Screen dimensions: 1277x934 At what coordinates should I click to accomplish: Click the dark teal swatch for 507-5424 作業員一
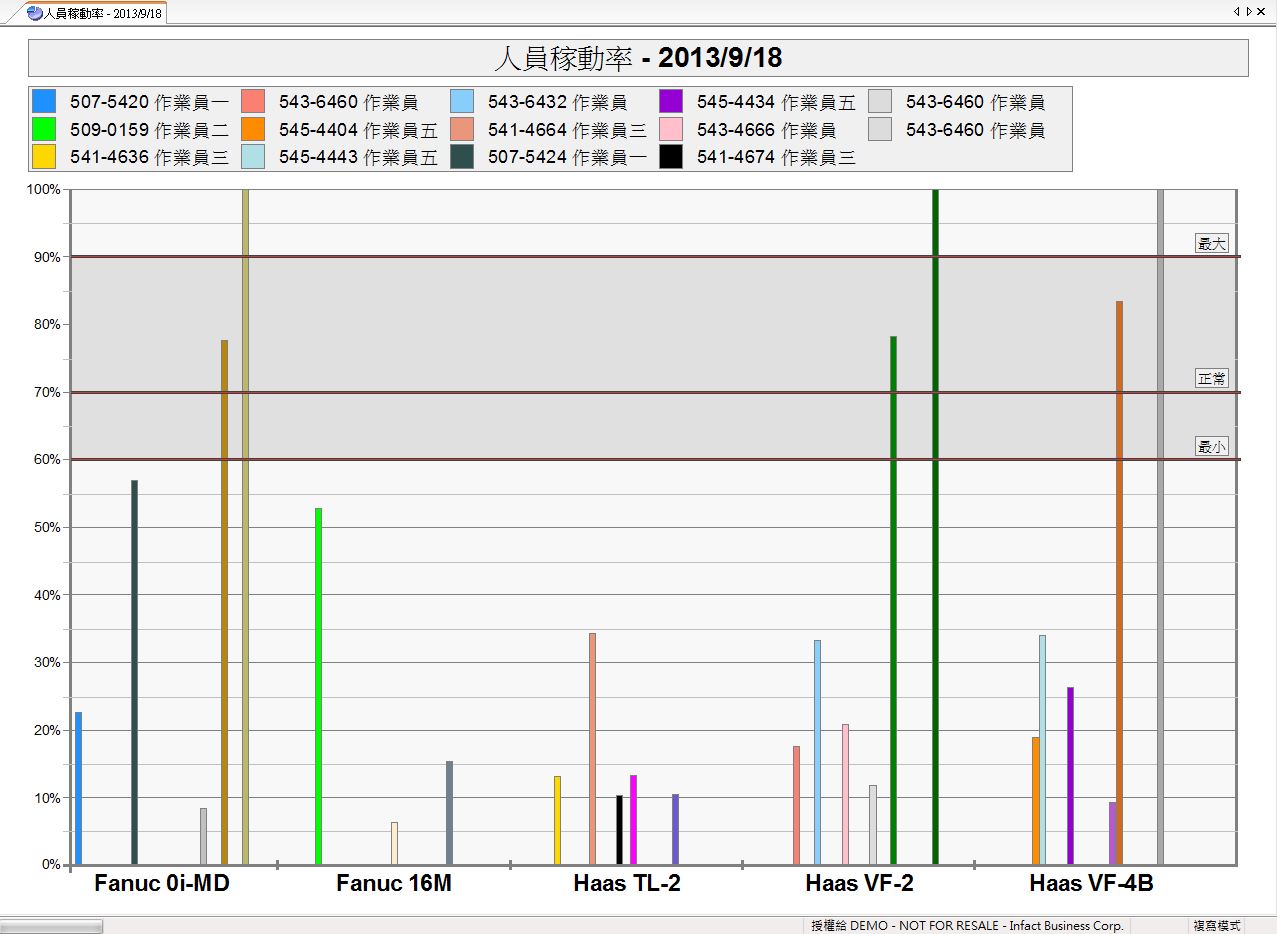462,157
